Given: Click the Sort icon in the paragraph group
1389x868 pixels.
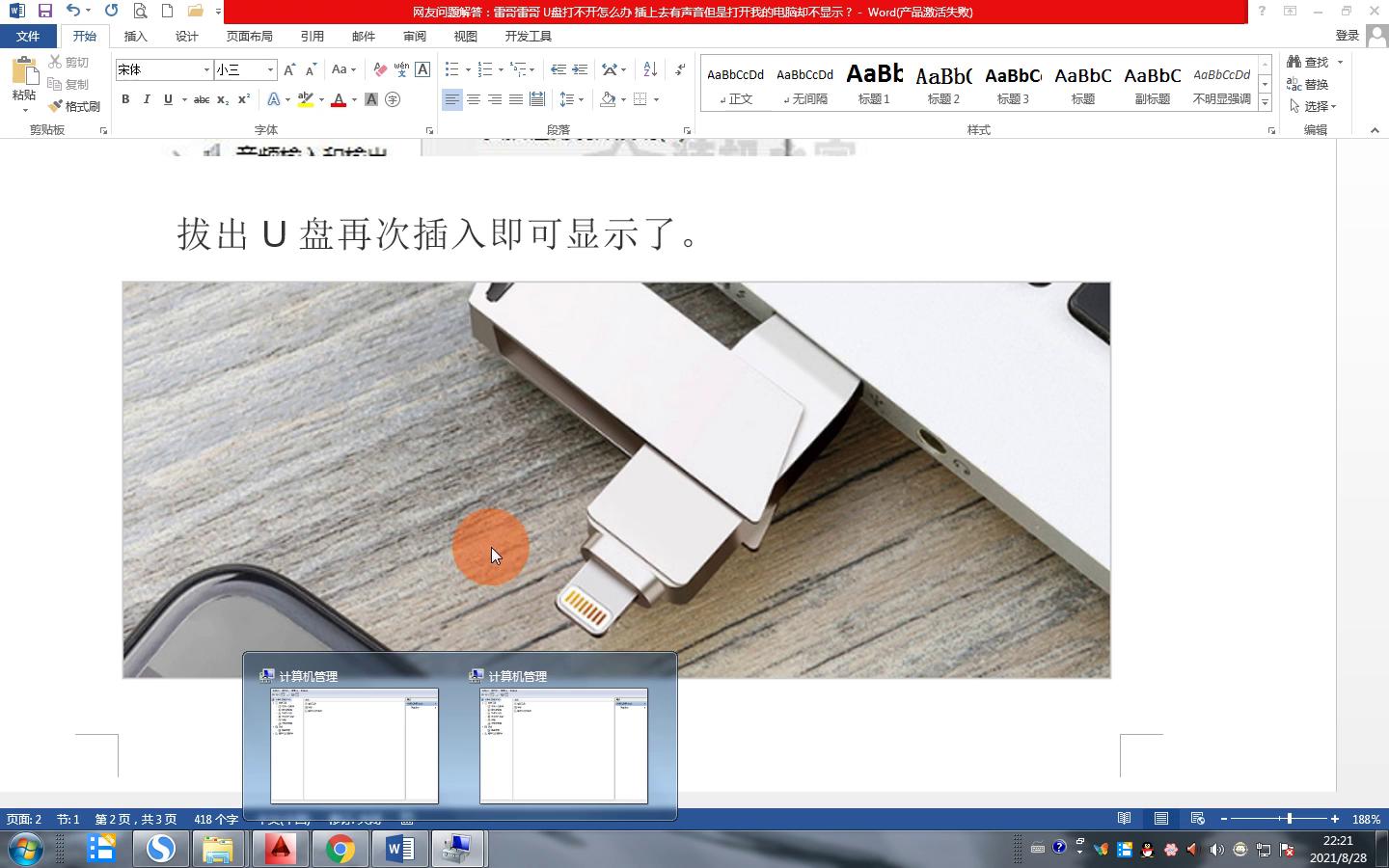Looking at the screenshot, I should coord(647,68).
